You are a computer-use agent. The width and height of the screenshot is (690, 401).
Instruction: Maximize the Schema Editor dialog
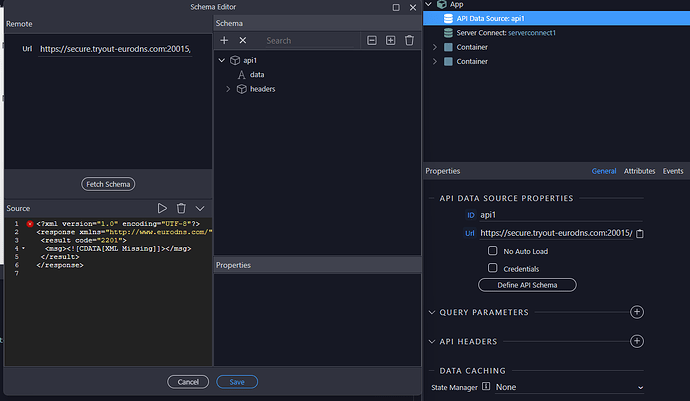coord(396,7)
